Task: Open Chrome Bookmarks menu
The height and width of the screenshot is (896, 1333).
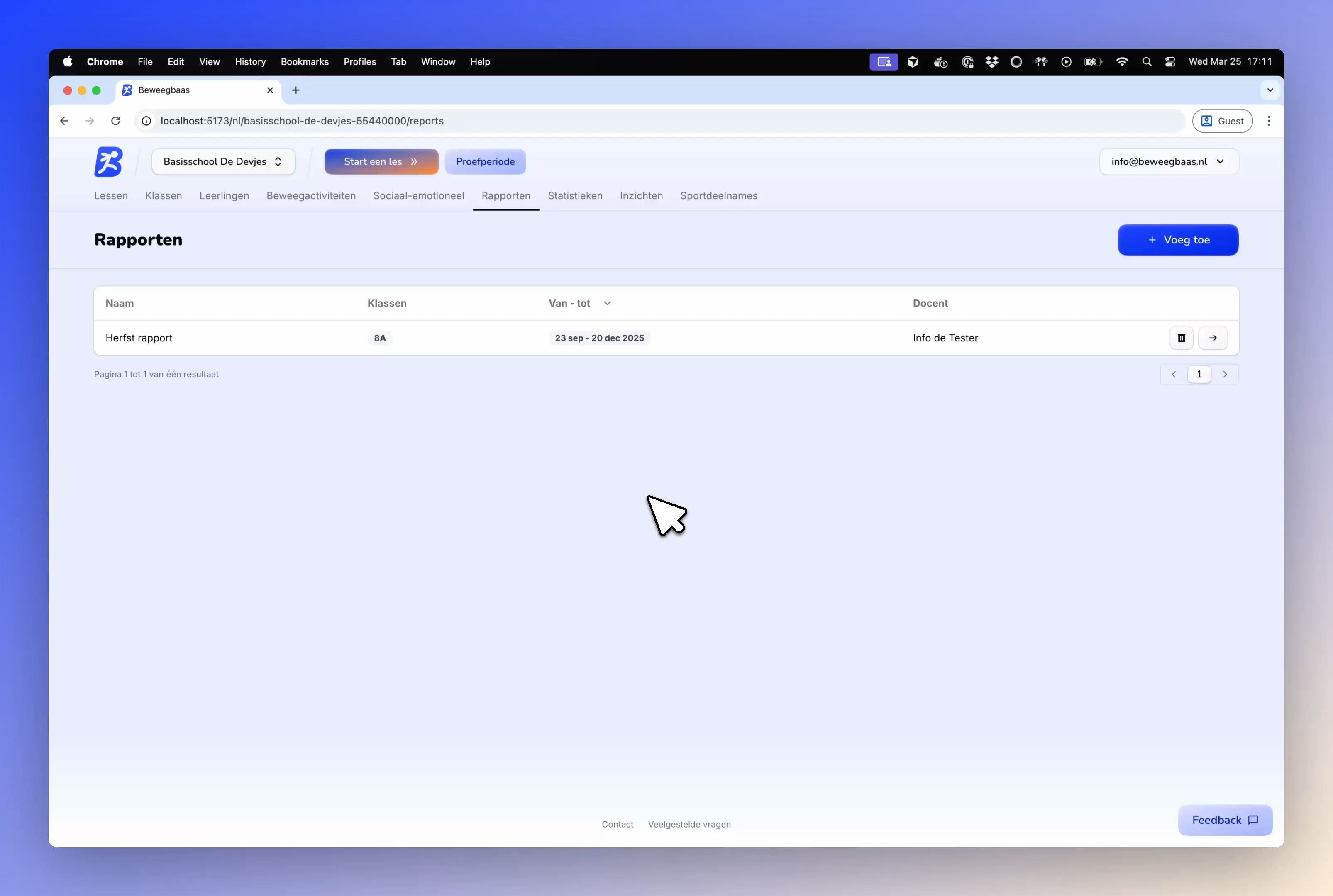Action: 304,62
